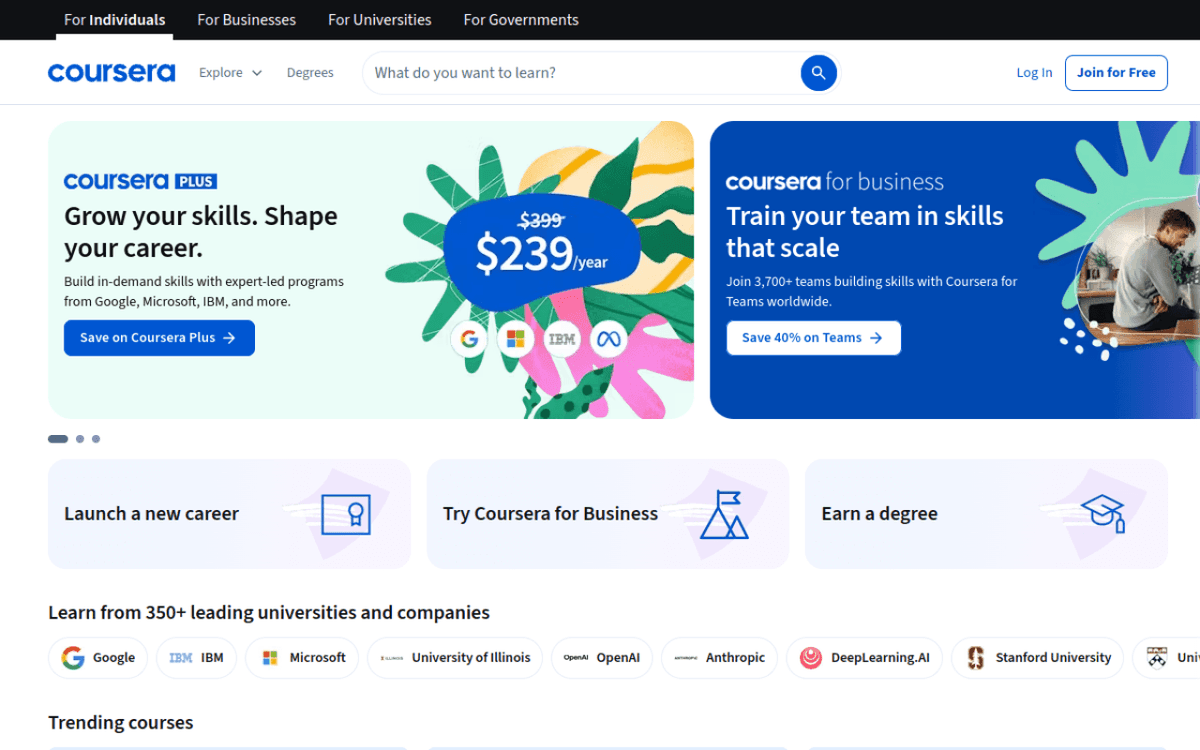Switch to the For Businesses tab
This screenshot has width=1200, height=750.
tap(246, 19)
